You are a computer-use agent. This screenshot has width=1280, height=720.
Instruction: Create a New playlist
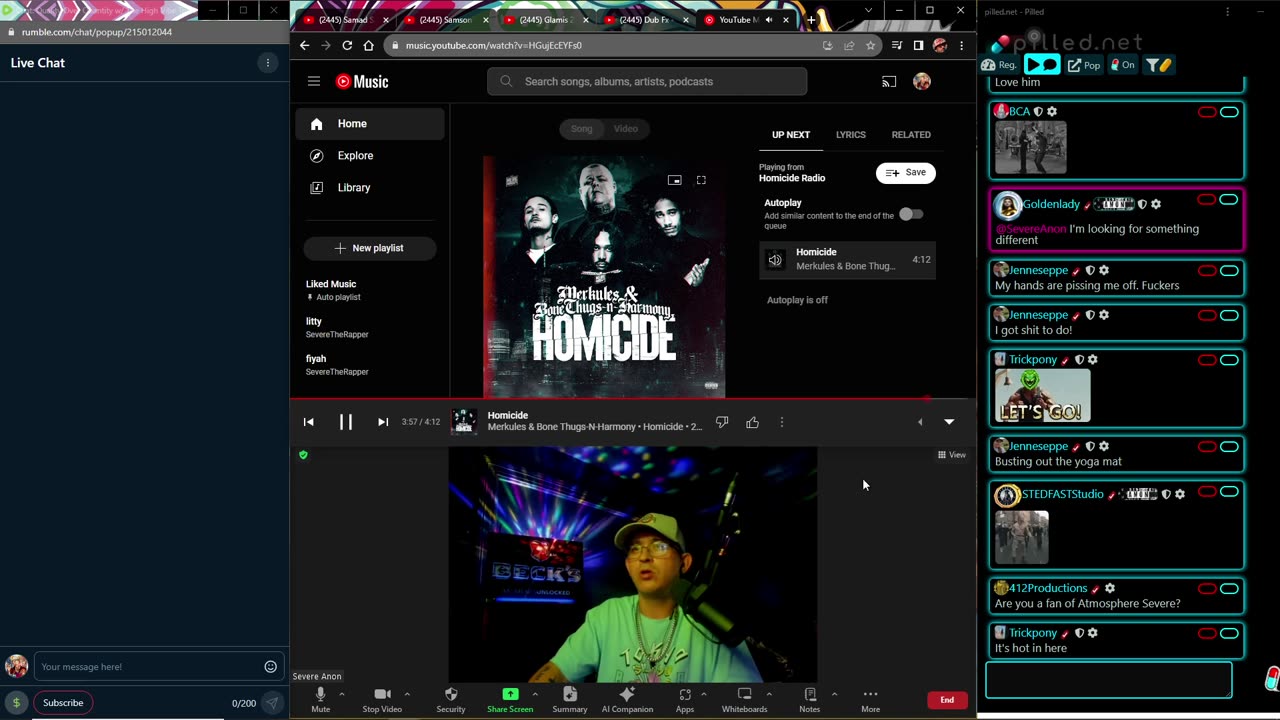pos(370,248)
